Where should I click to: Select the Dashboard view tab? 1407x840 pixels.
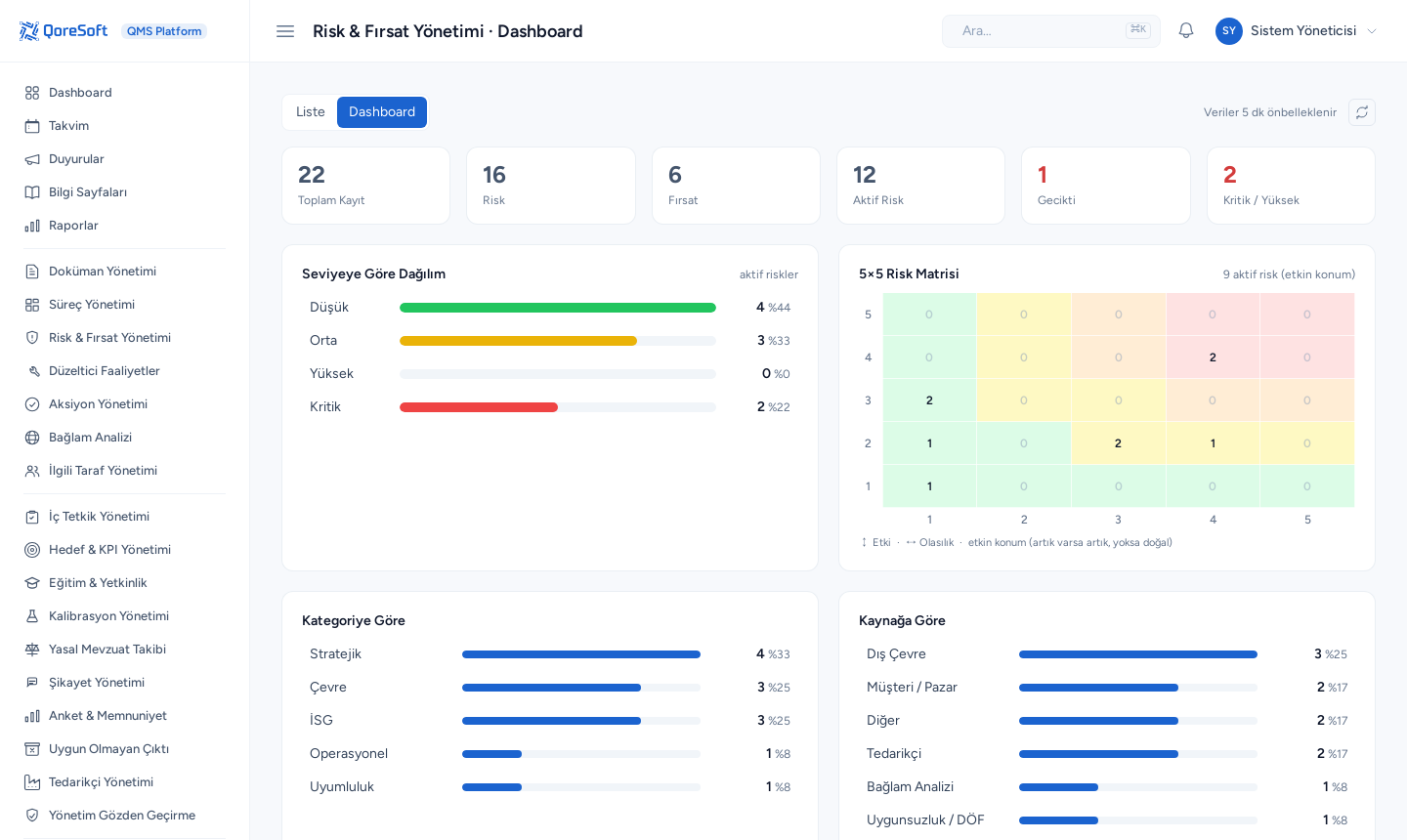pos(382,112)
